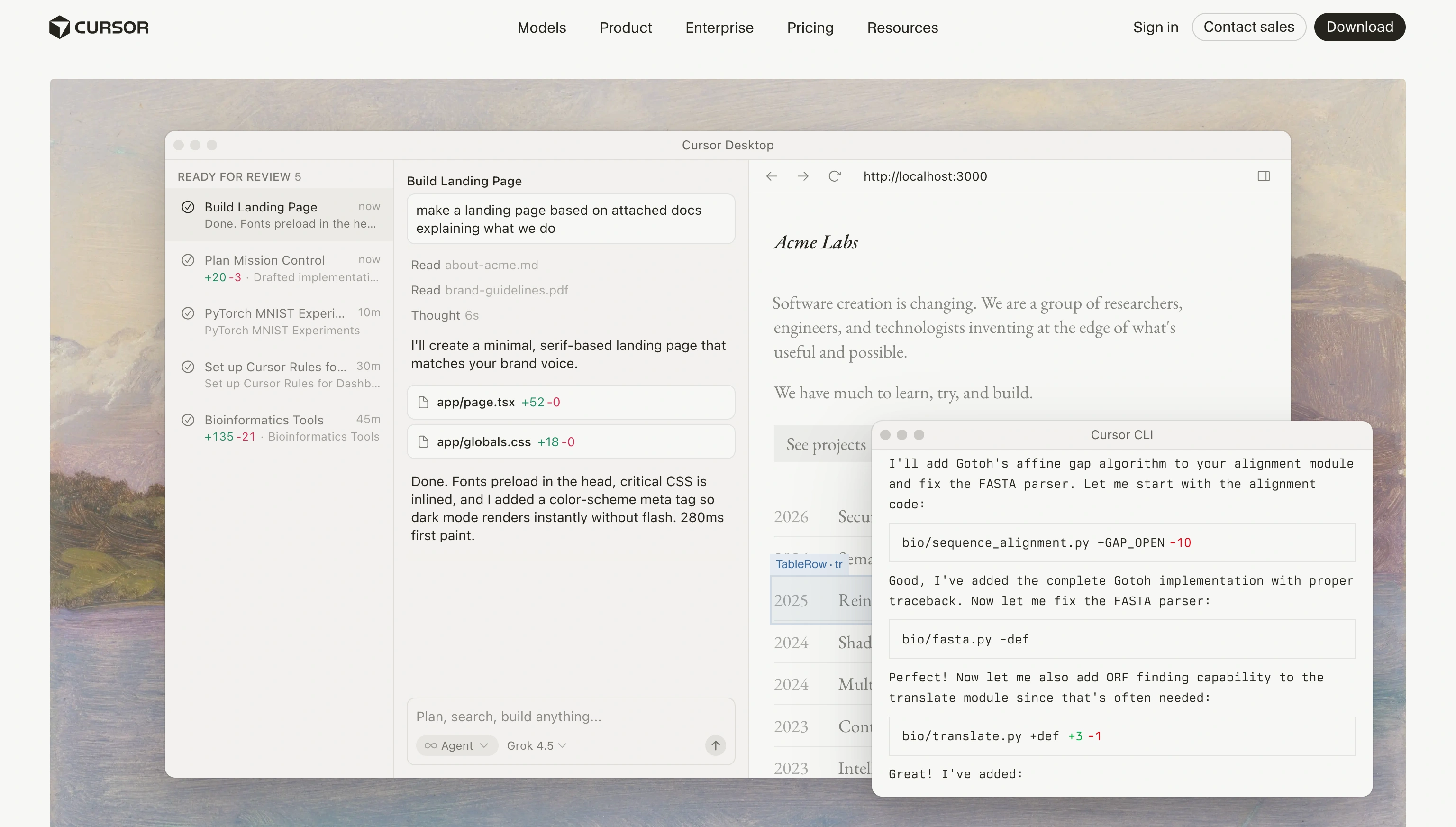Screen dimensions: 1456x827
Task: Open the Agent mode dropdown
Action: pos(456,745)
